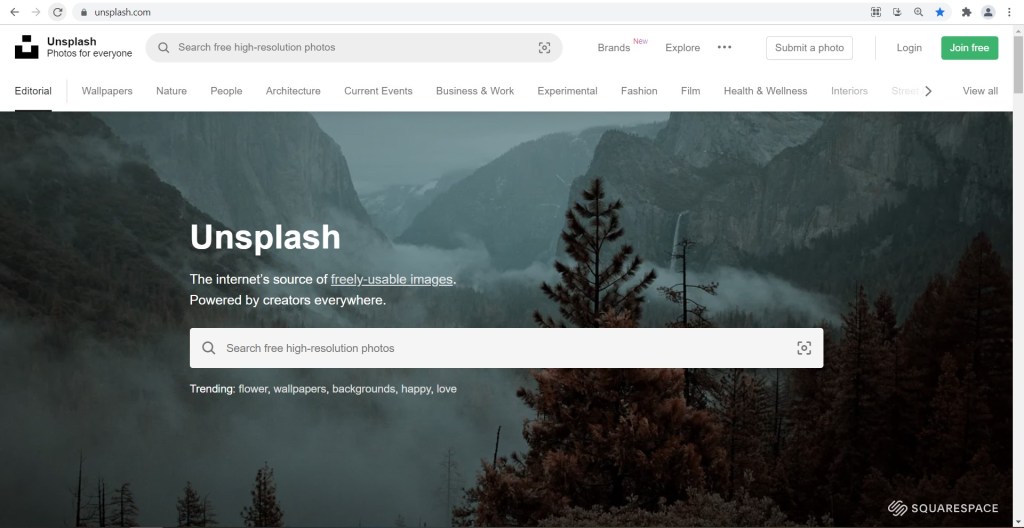
Task: Click the Login link
Action: pyautogui.click(x=909, y=48)
